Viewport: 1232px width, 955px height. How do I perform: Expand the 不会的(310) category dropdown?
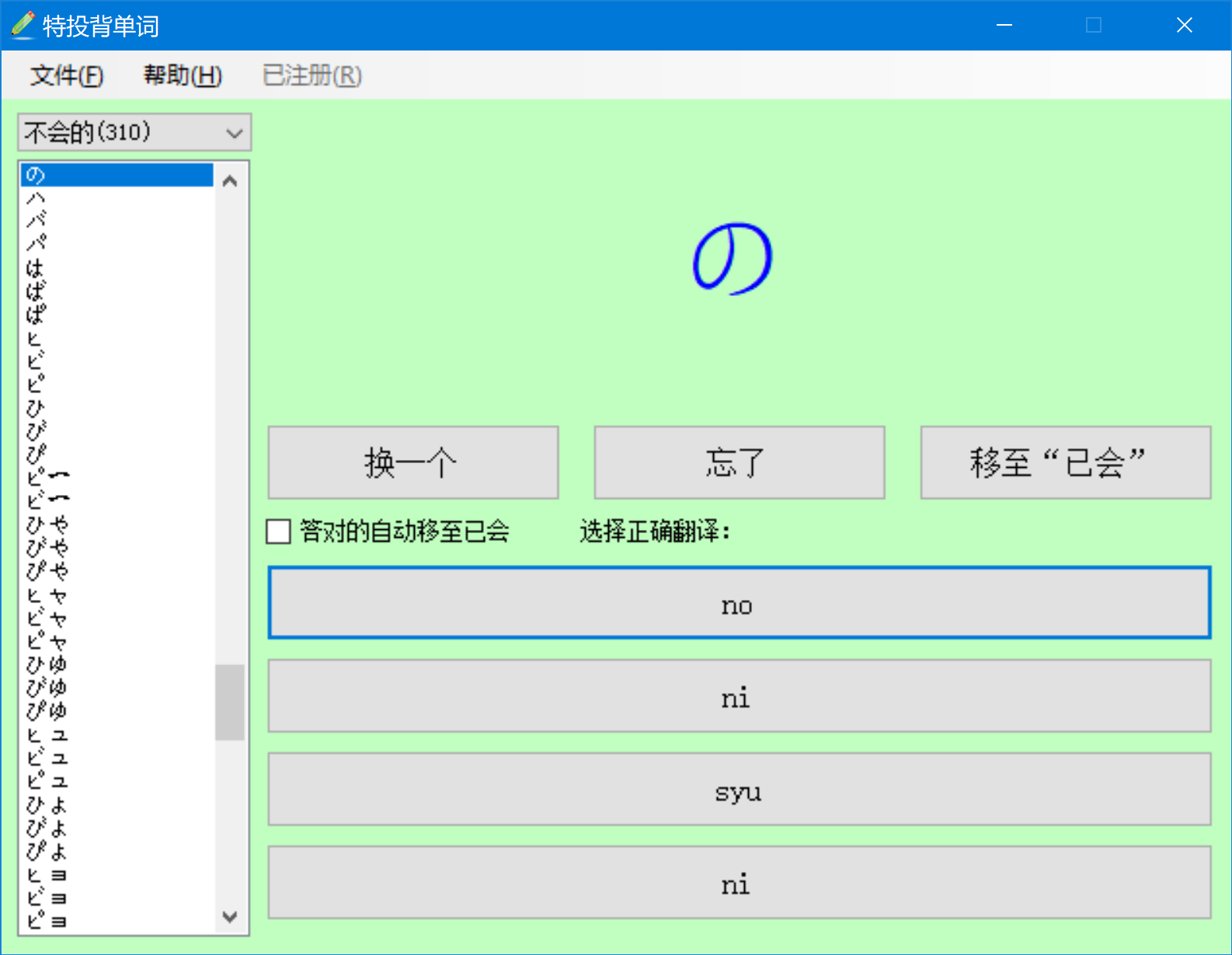coord(134,132)
